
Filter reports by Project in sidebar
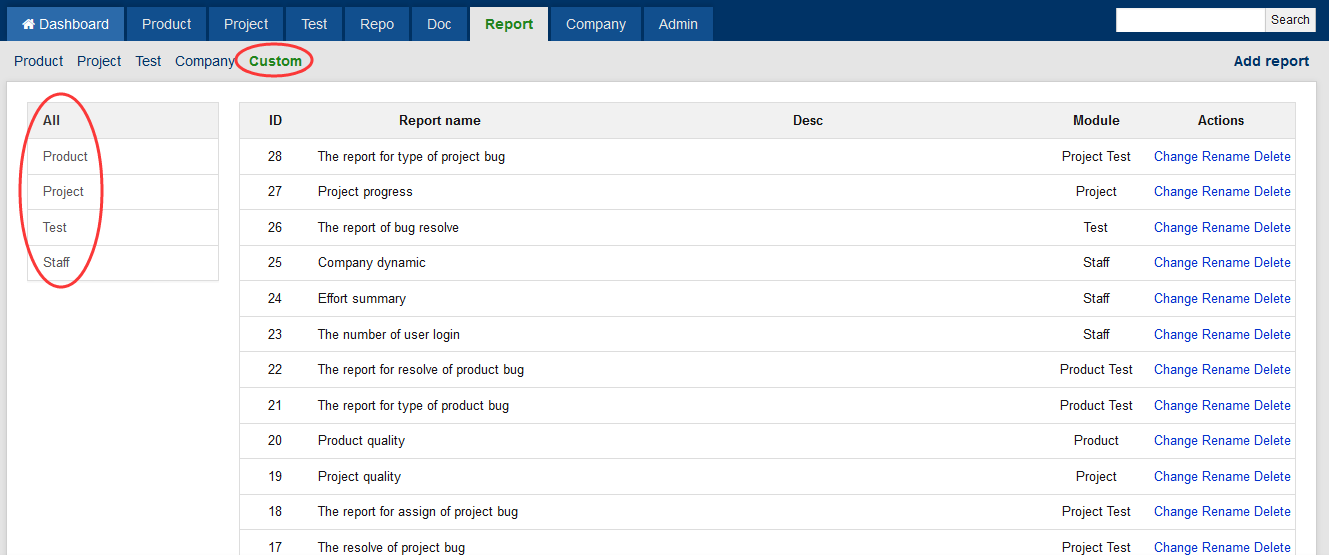pos(63,191)
